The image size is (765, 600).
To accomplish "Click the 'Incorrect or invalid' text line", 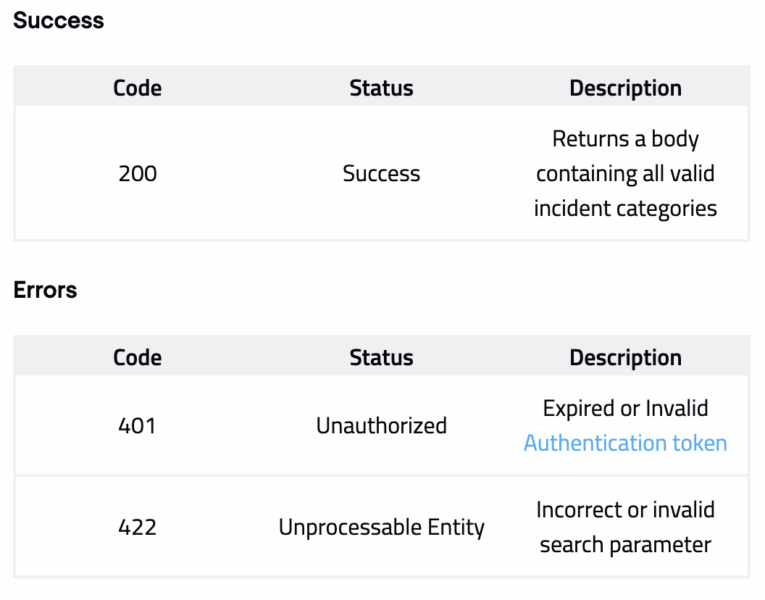I will pyautogui.click(x=625, y=510).
